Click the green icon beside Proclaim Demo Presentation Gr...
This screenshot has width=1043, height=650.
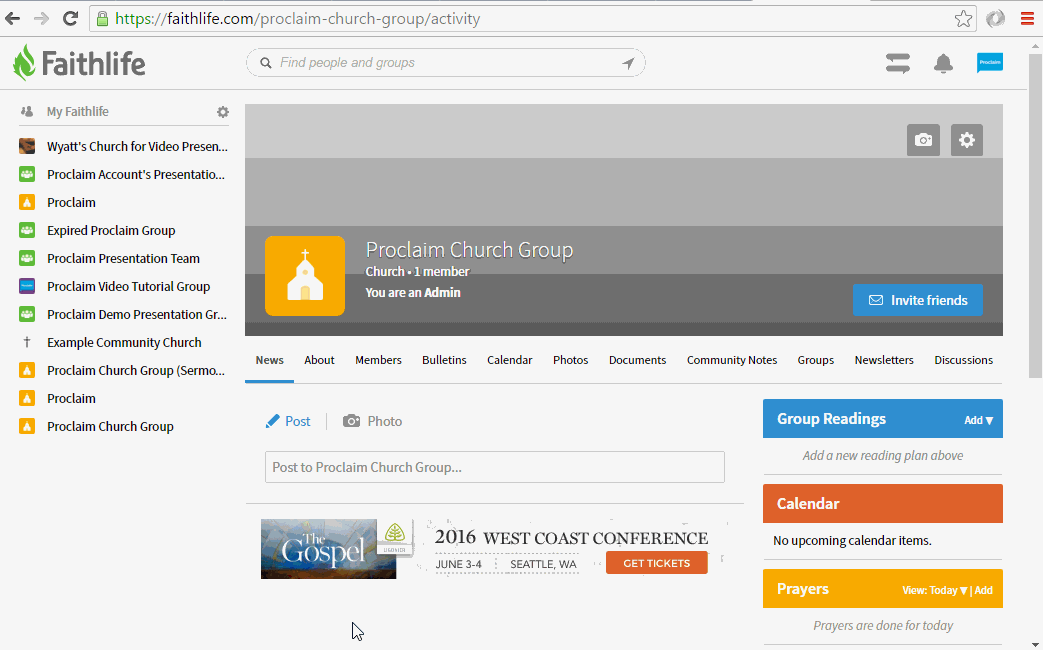[27, 314]
